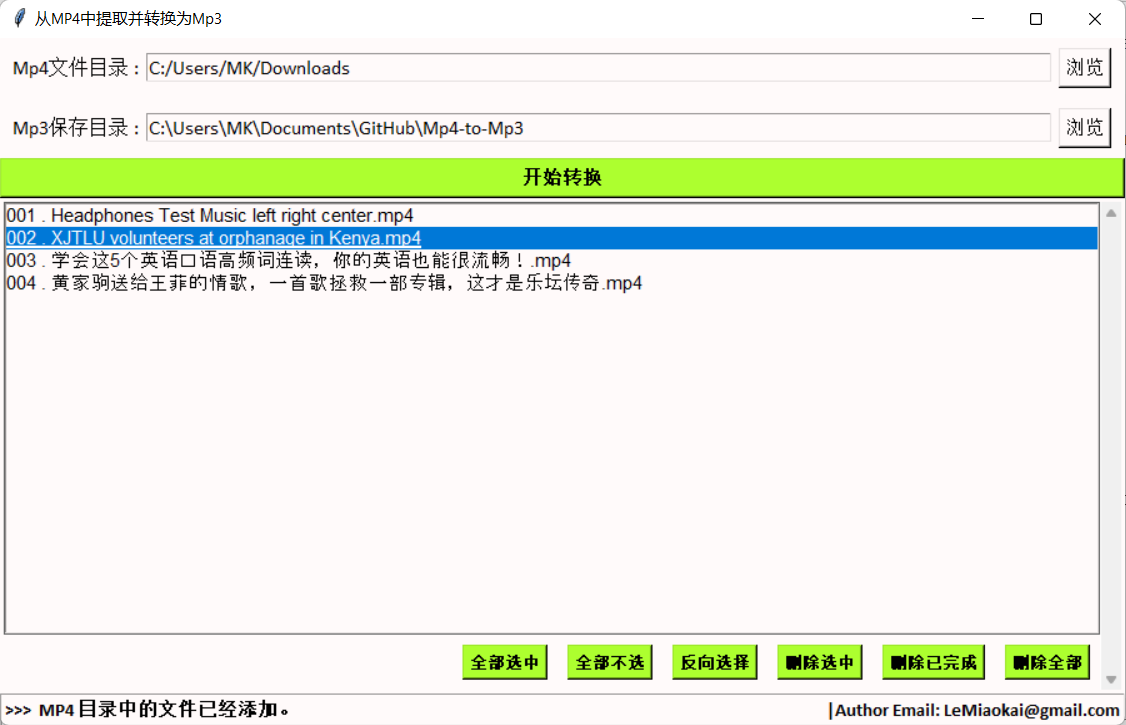Click 全部选中 to select all files
This screenshot has width=1126, height=725.
505,661
